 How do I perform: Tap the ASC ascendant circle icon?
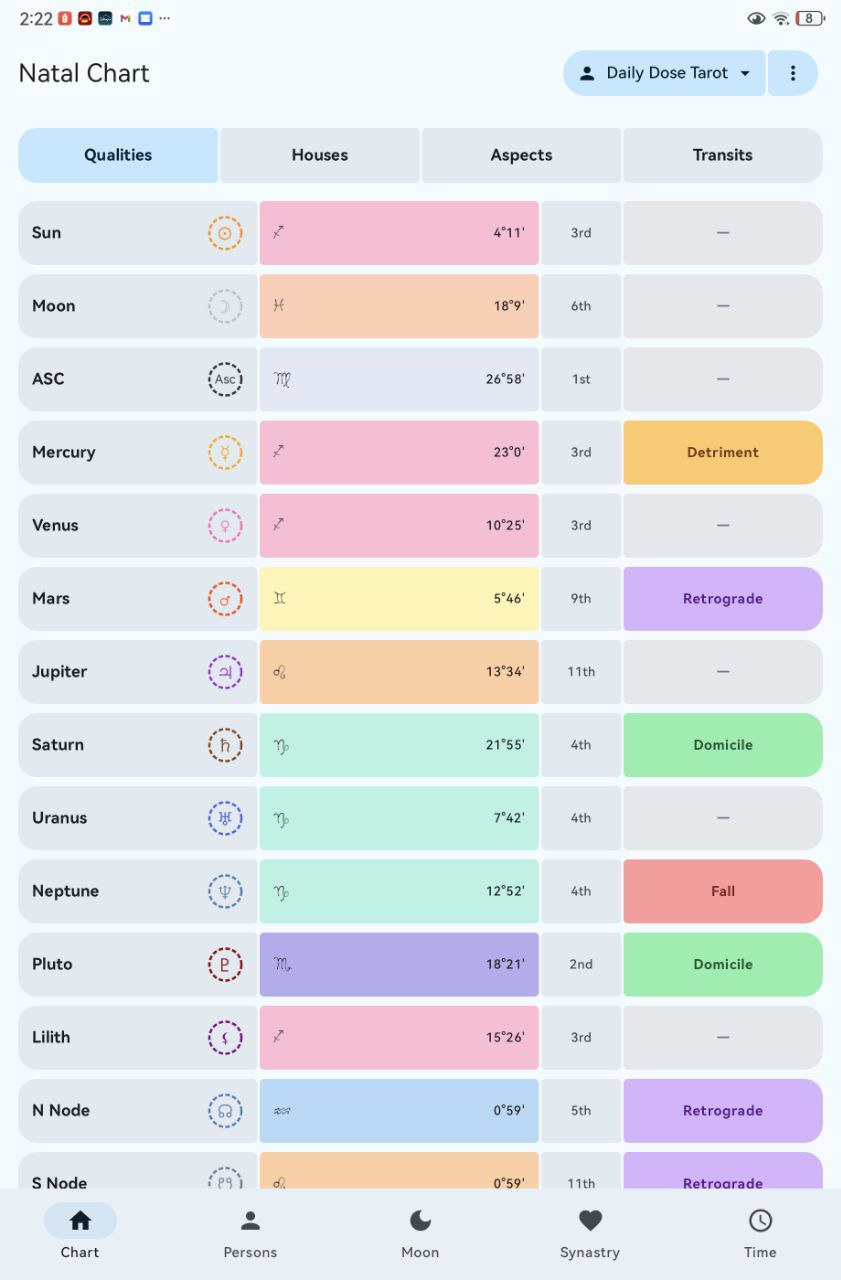pyautogui.click(x=225, y=379)
